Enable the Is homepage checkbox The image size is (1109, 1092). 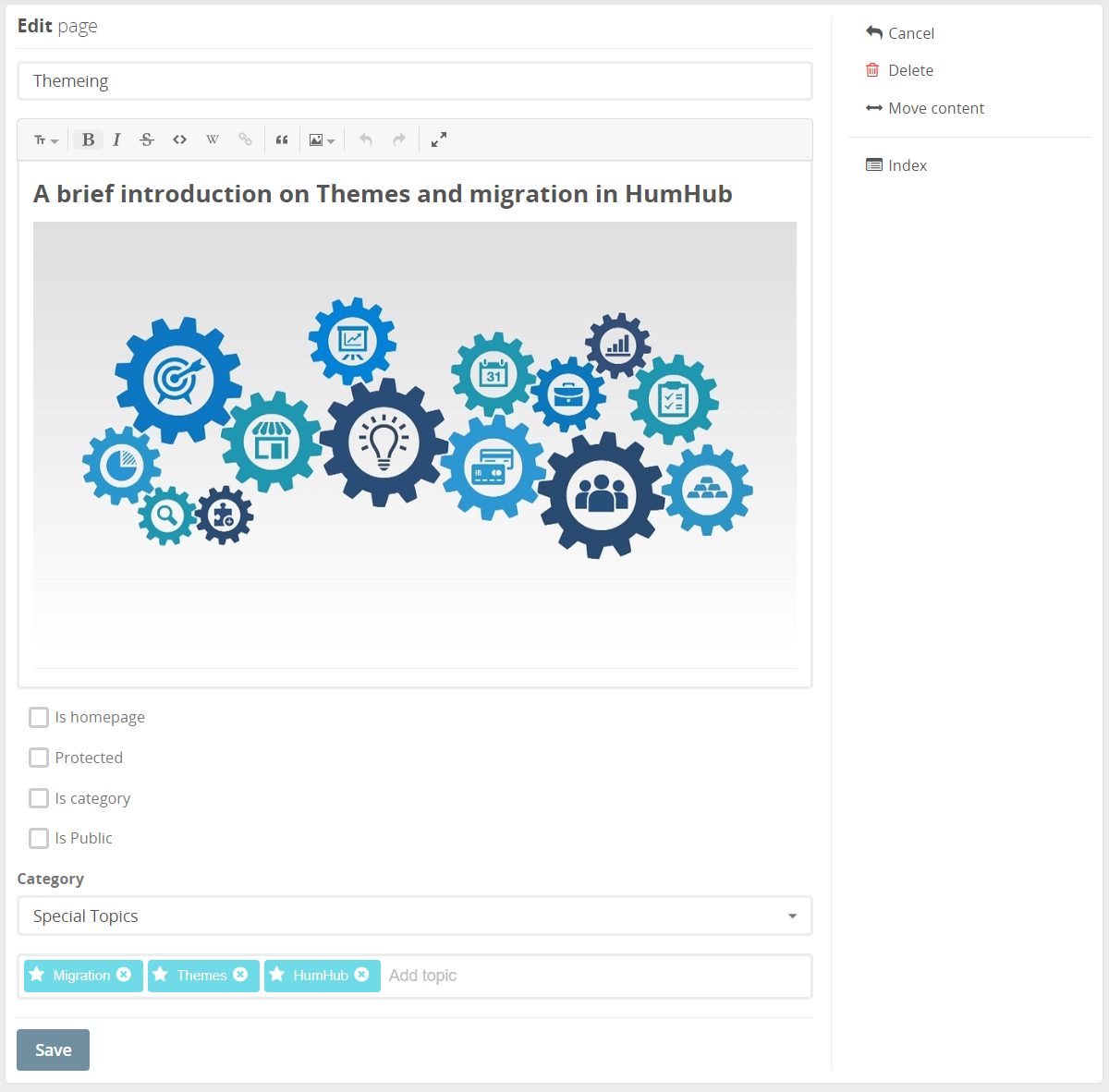coord(39,718)
